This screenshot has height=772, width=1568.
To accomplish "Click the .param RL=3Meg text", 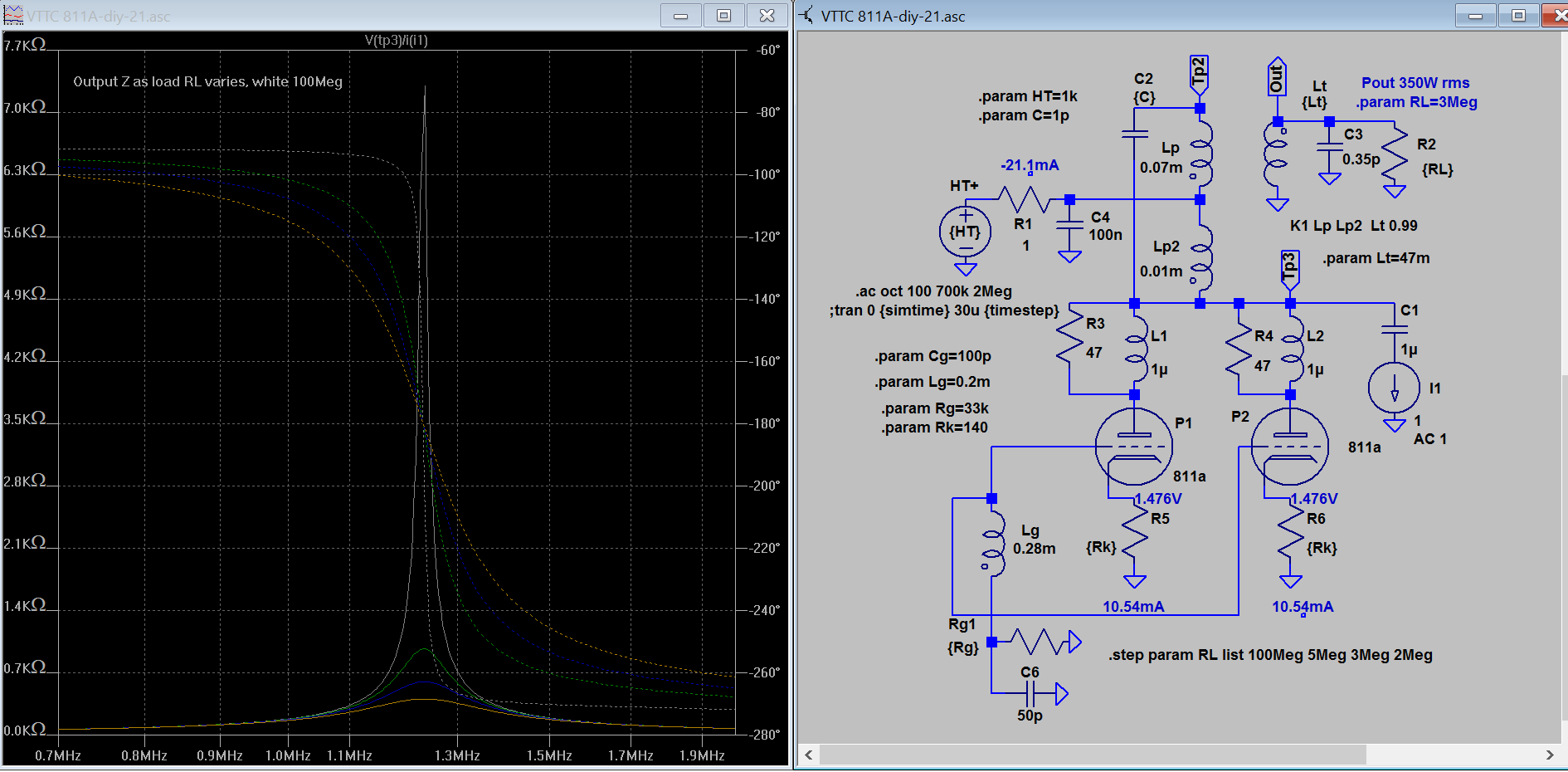I will [1416, 102].
